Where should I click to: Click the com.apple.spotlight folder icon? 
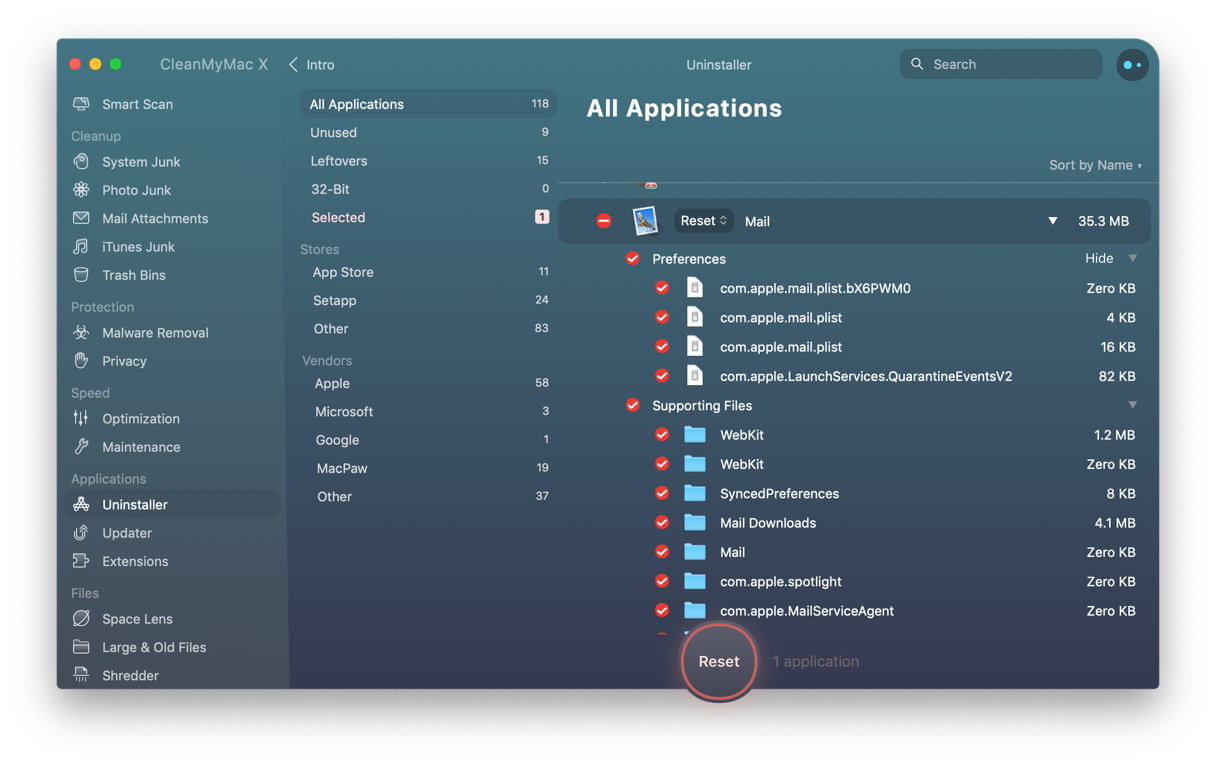tap(695, 581)
